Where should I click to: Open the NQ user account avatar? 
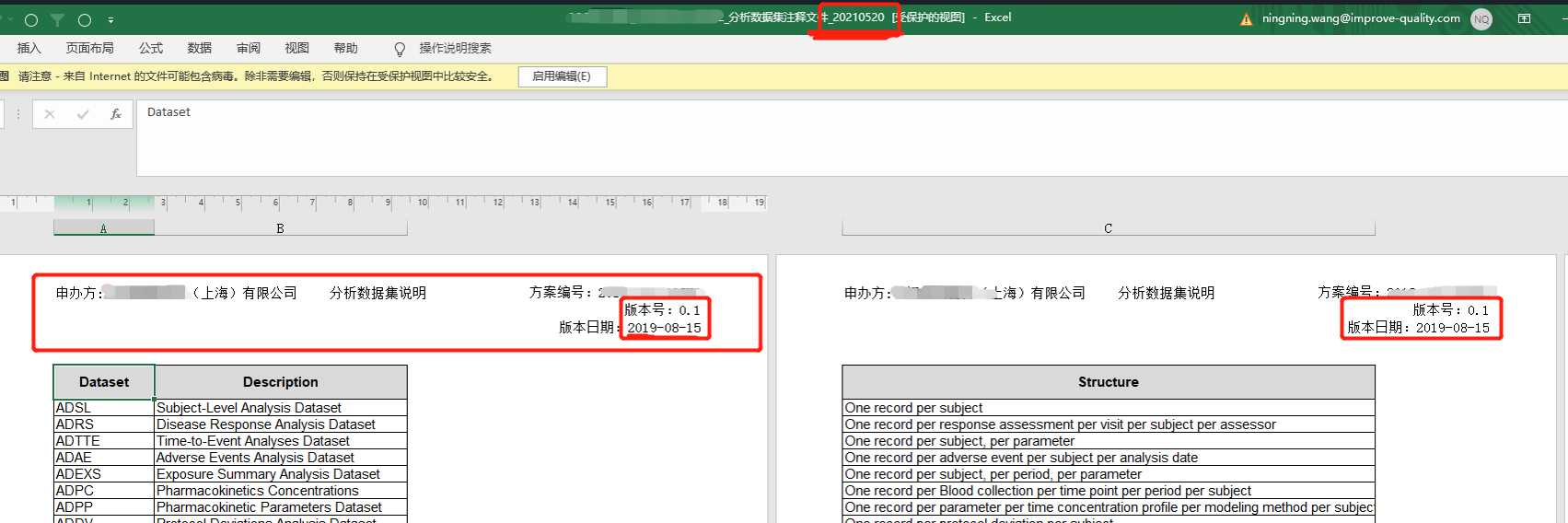(x=1481, y=18)
